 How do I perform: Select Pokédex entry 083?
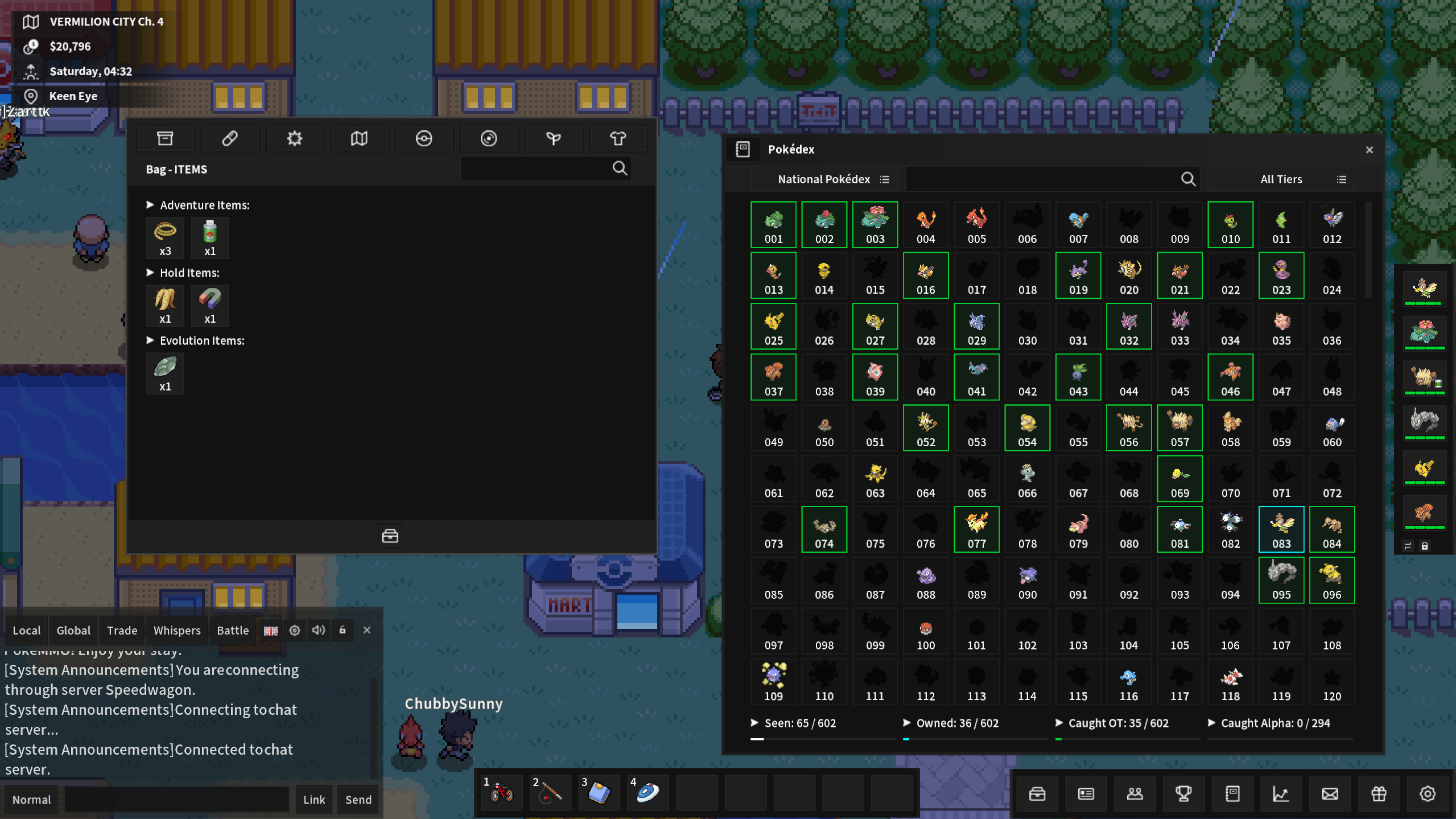[x=1281, y=529]
